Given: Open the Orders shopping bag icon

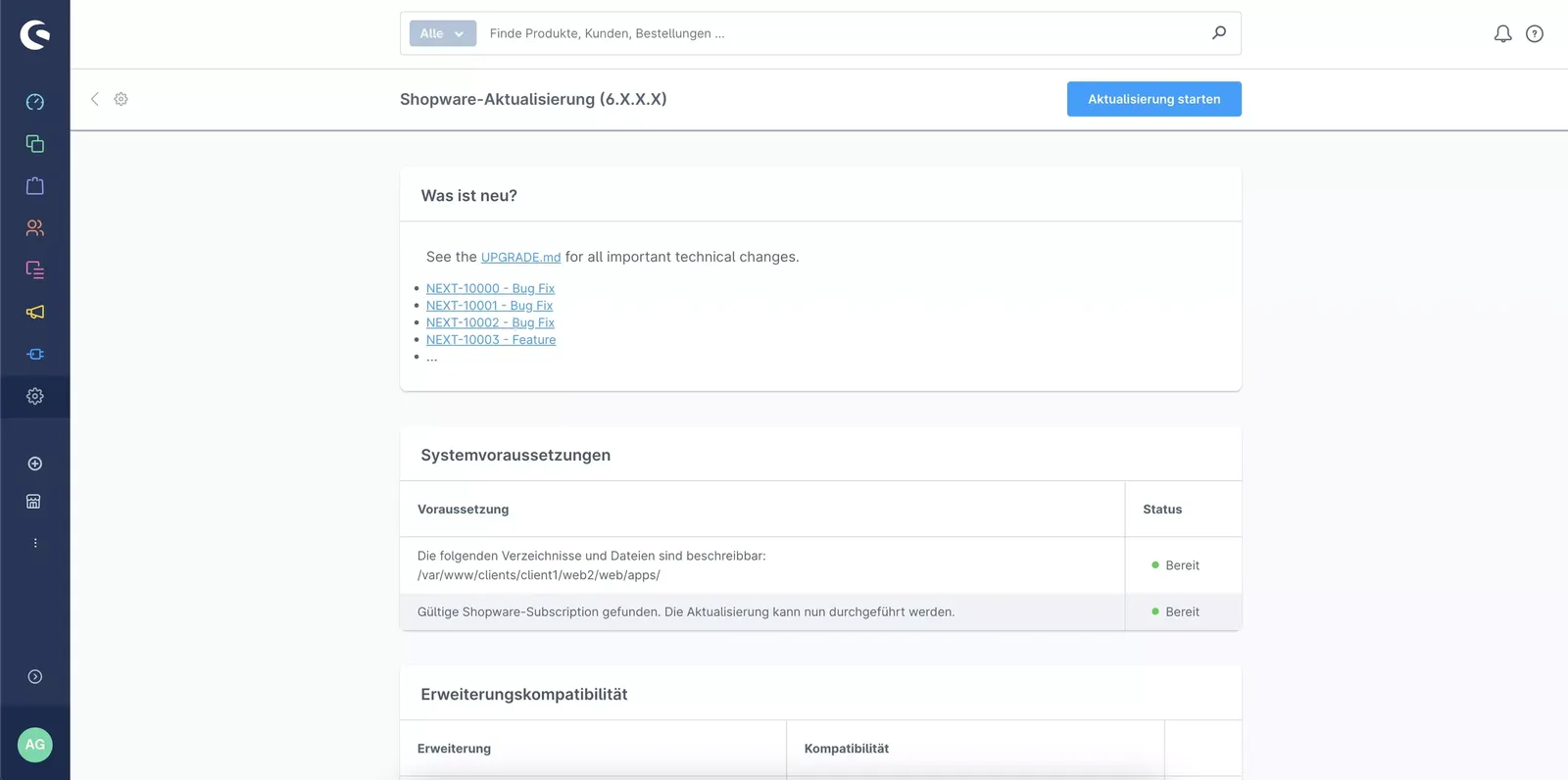Looking at the screenshot, I should (35, 186).
